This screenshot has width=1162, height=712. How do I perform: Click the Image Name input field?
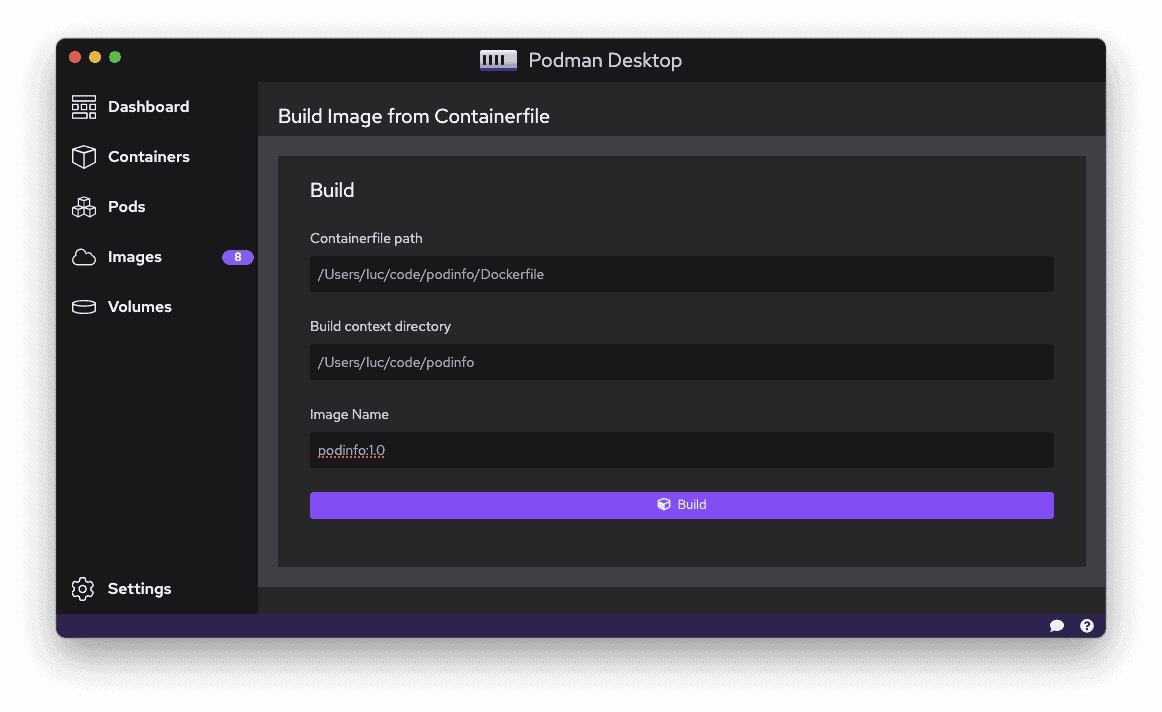click(x=682, y=450)
